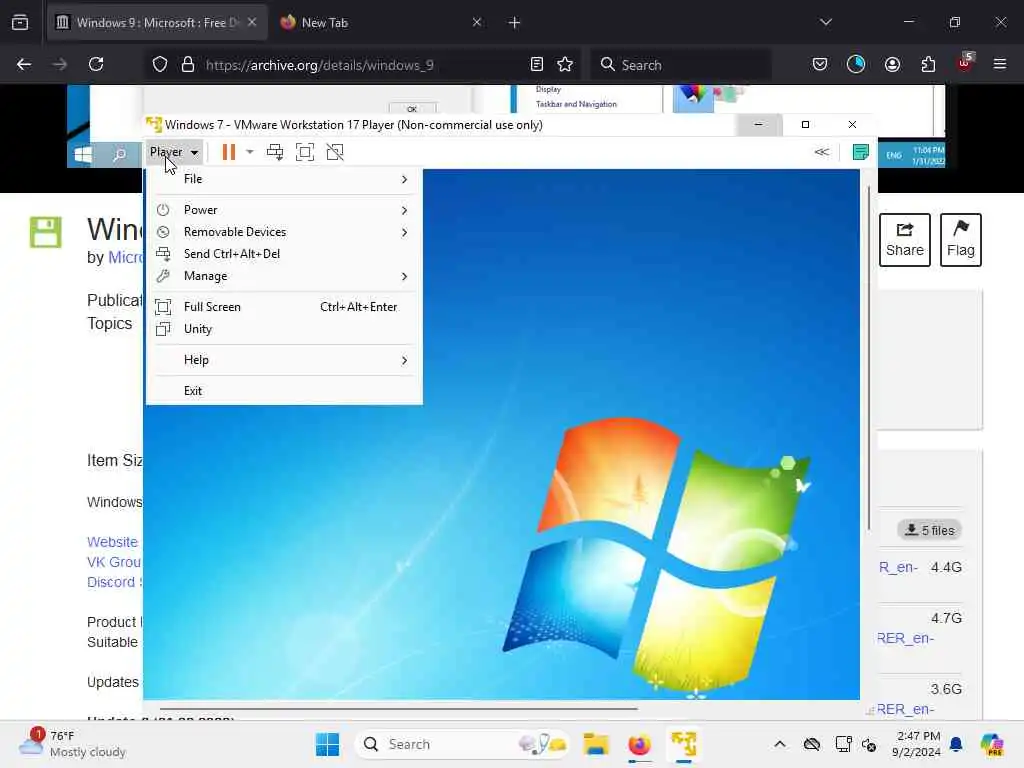
Task: Expand the File submenu
Action: tap(284, 179)
